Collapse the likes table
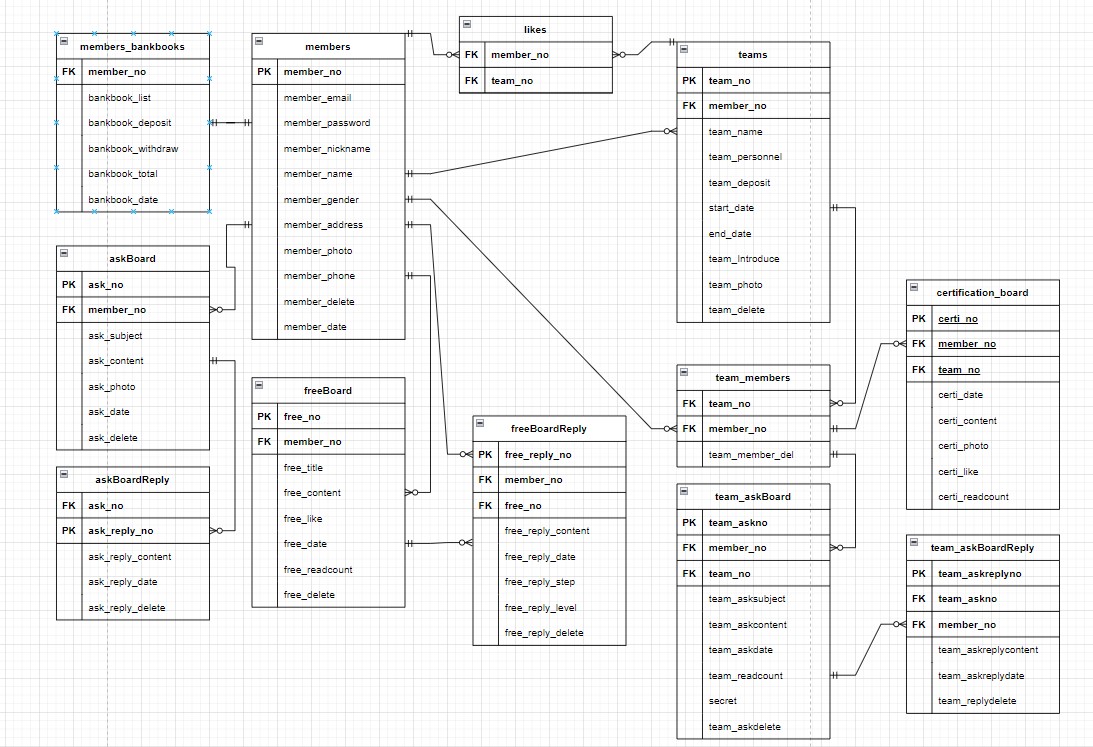Viewport: 1093px width, 747px height. point(467,24)
